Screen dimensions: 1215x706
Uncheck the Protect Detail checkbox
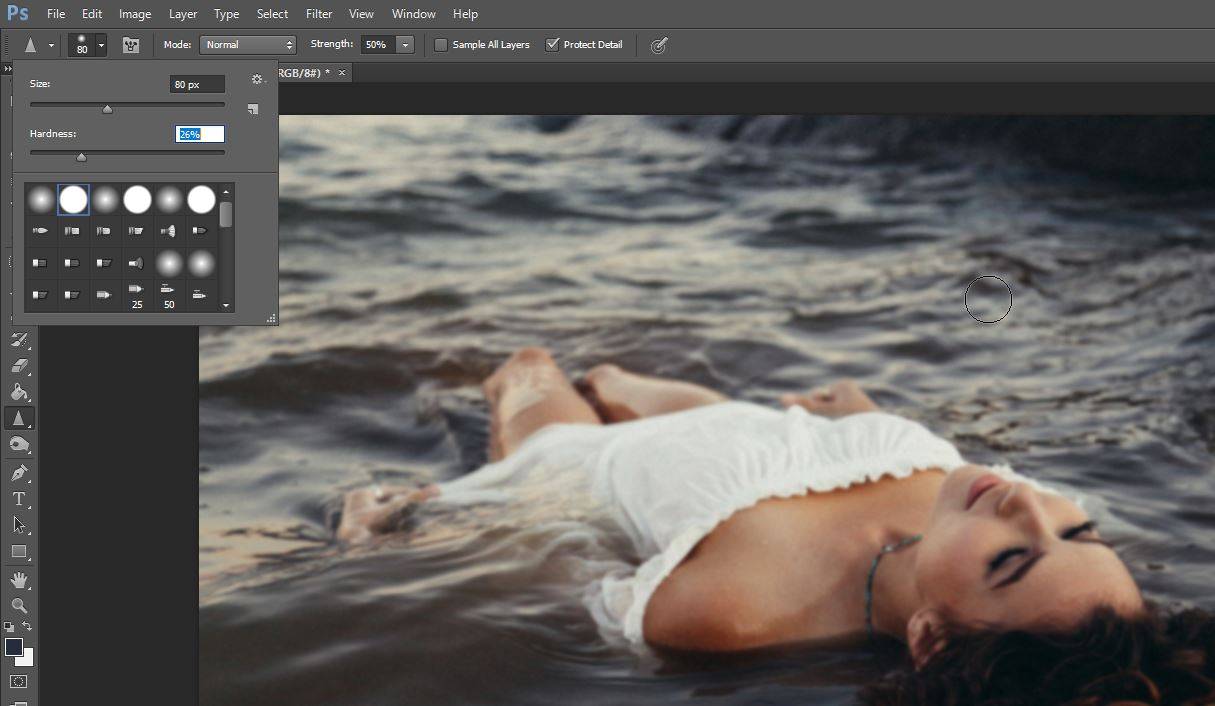[x=552, y=45]
